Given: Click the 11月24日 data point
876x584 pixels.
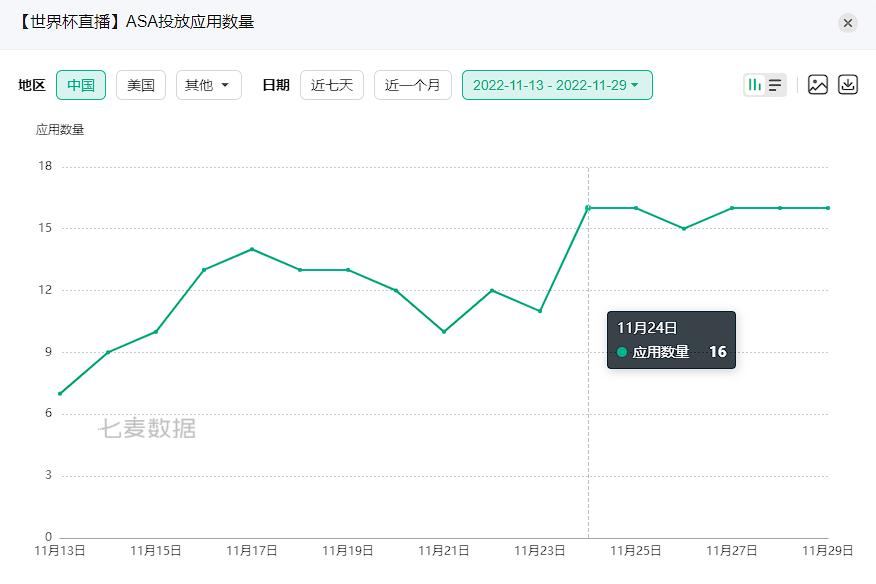Looking at the screenshot, I should 588,208.
